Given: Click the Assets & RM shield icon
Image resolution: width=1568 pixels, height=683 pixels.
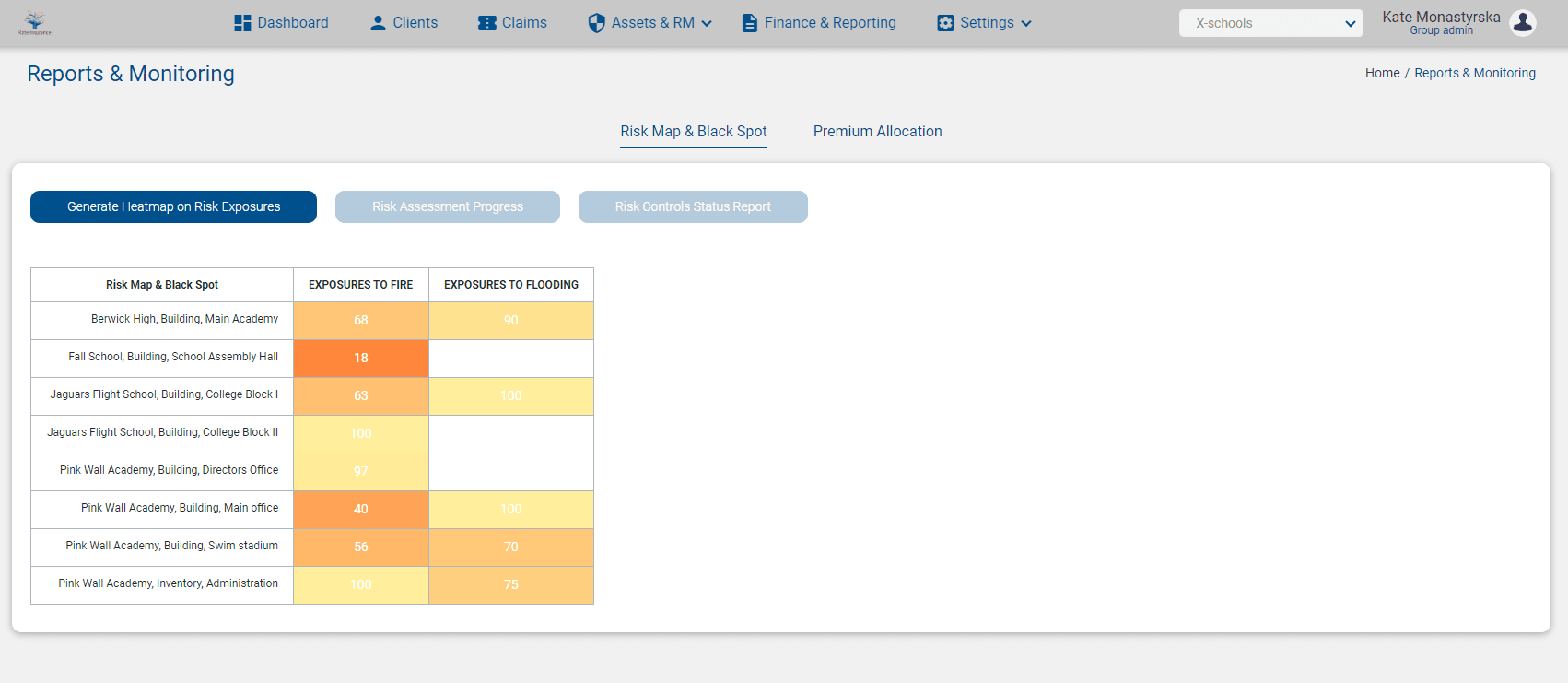Looking at the screenshot, I should pyautogui.click(x=596, y=23).
